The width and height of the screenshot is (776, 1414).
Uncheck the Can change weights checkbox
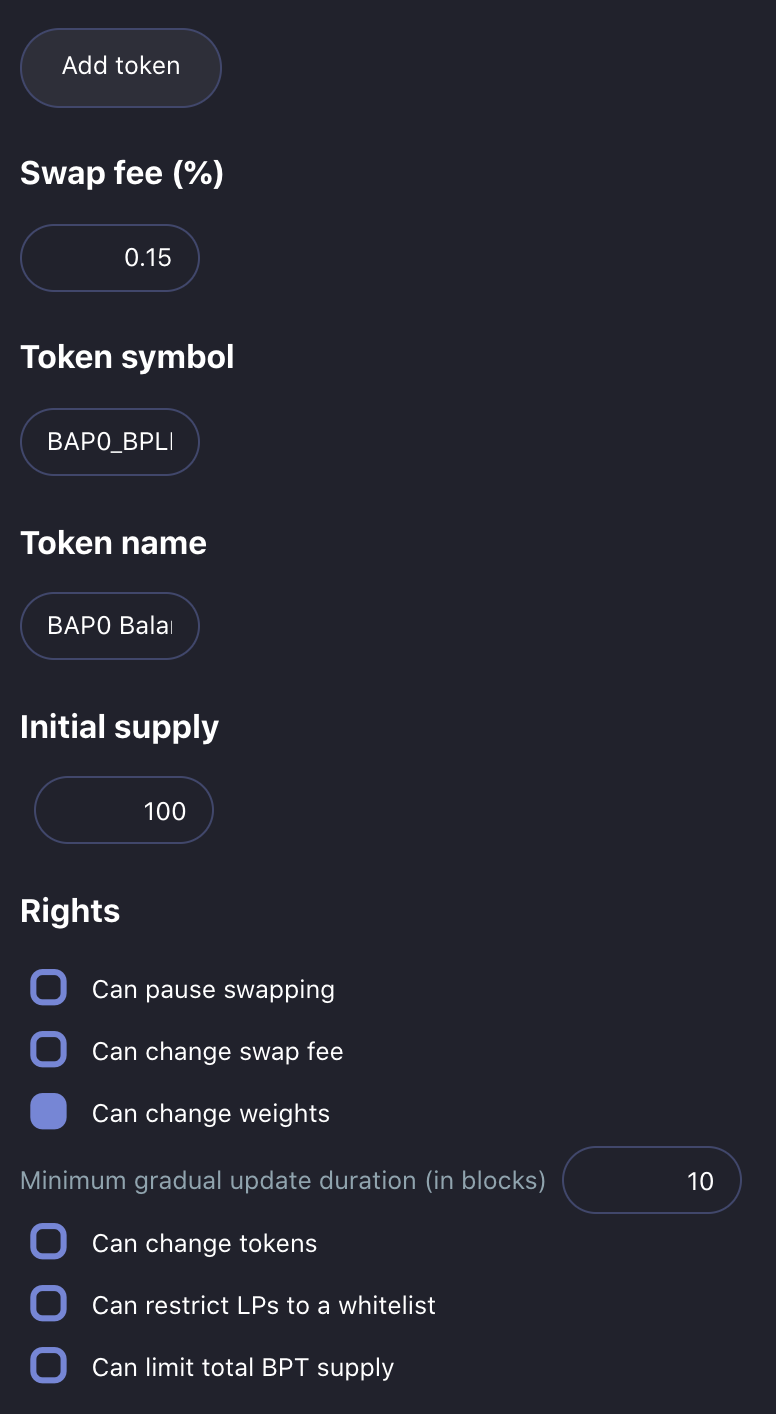(49, 1112)
